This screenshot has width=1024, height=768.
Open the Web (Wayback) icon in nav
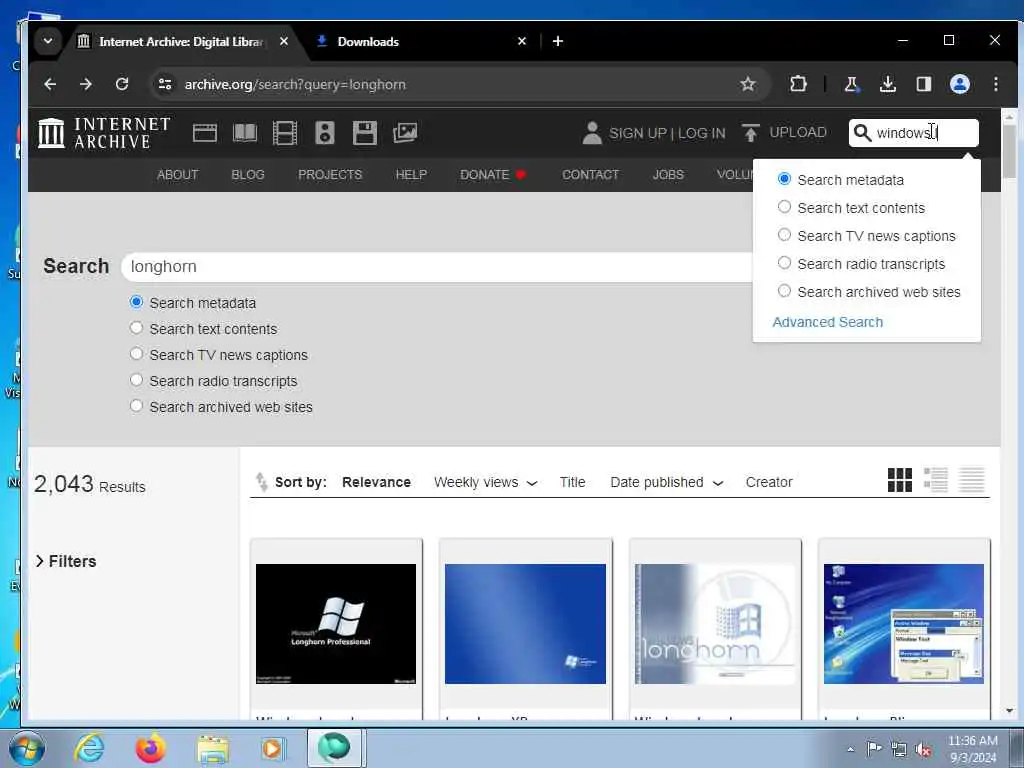click(204, 133)
